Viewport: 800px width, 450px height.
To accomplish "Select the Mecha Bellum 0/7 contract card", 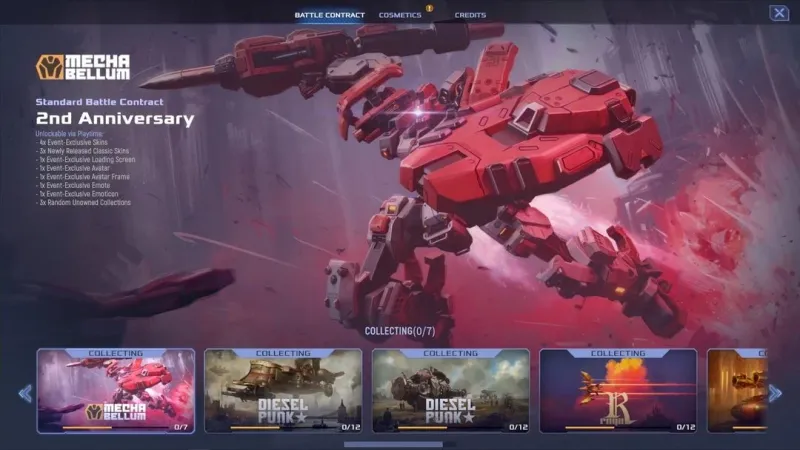I will click(x=116, y=391).
